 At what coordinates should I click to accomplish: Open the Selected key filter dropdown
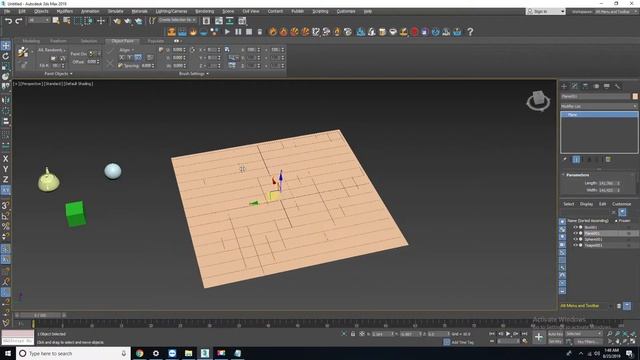[x=584, y=334]
